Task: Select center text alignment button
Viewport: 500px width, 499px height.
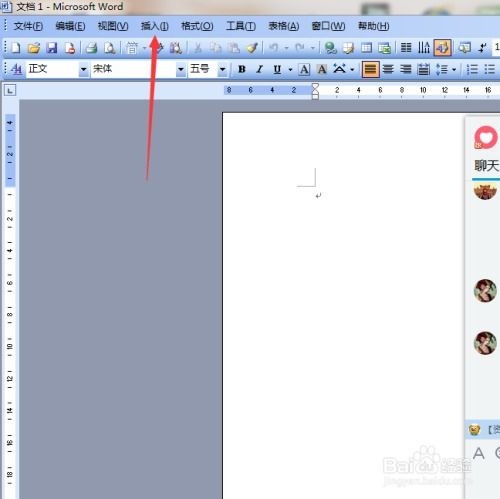Action: (x=388, y=69)
